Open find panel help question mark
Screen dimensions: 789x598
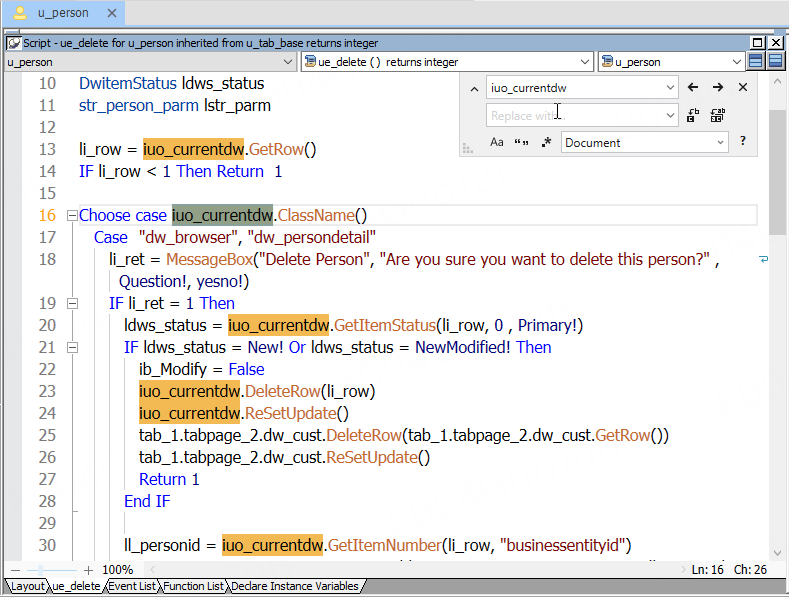tap(743, 142)
